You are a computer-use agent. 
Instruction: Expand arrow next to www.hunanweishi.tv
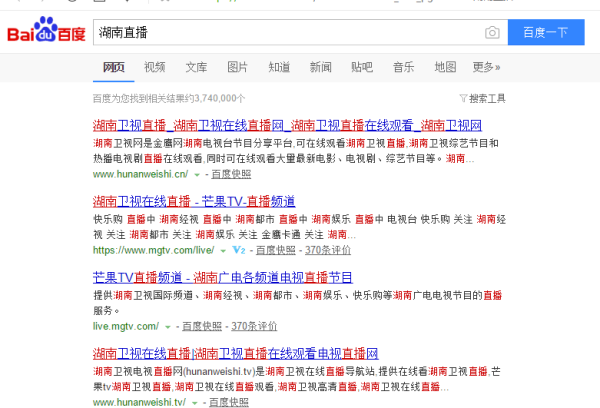coord(194,403)
